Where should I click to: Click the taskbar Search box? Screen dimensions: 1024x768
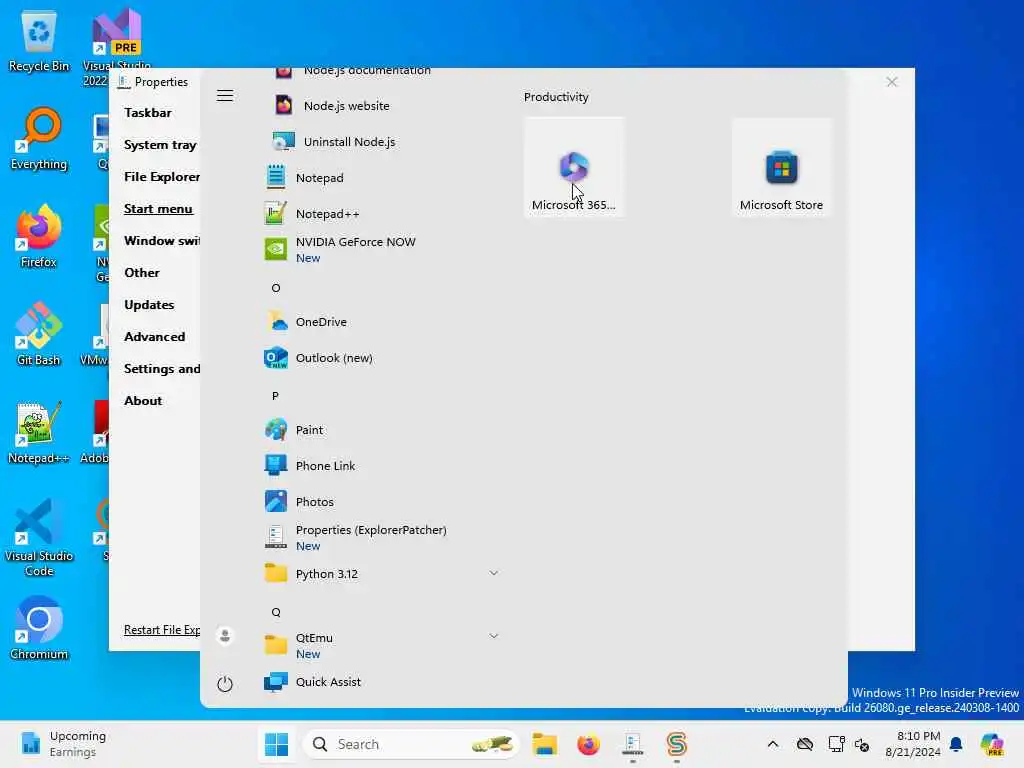tap(411, 744)
